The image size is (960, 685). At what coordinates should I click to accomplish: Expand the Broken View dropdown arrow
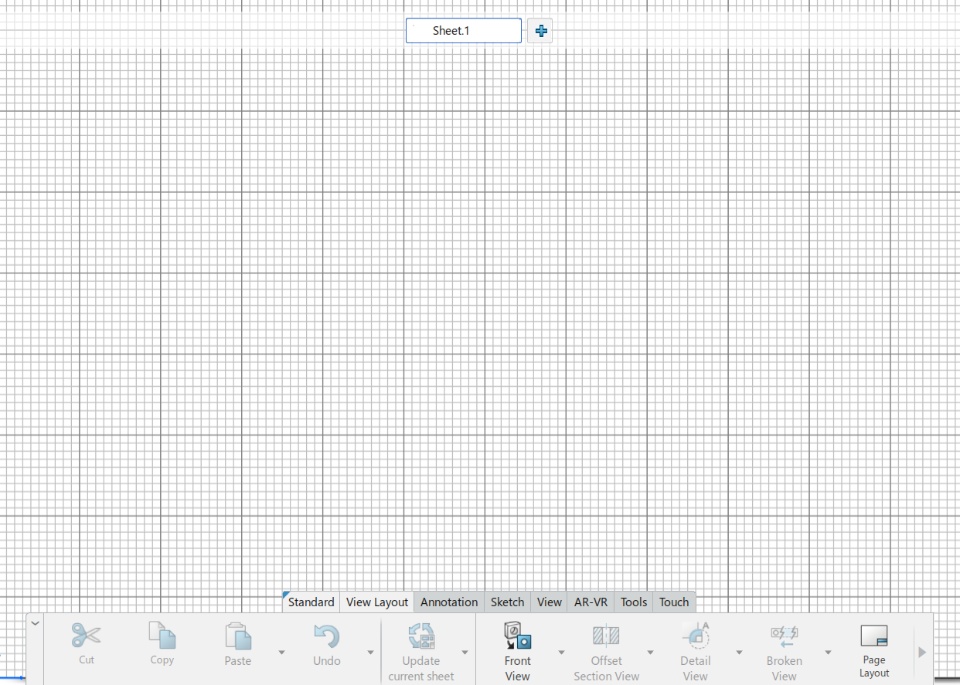coord(828,653)
